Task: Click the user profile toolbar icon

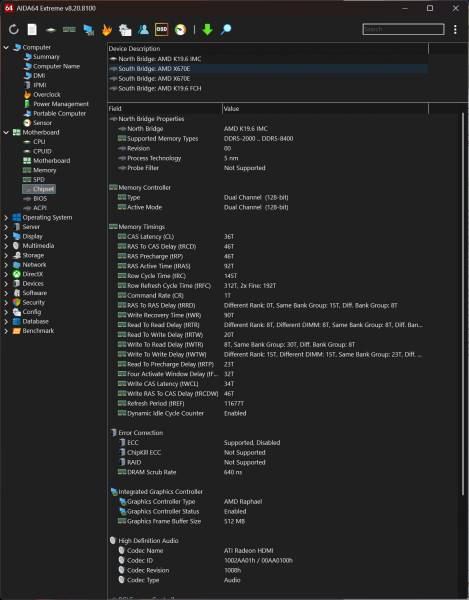Action: (143, 29)
